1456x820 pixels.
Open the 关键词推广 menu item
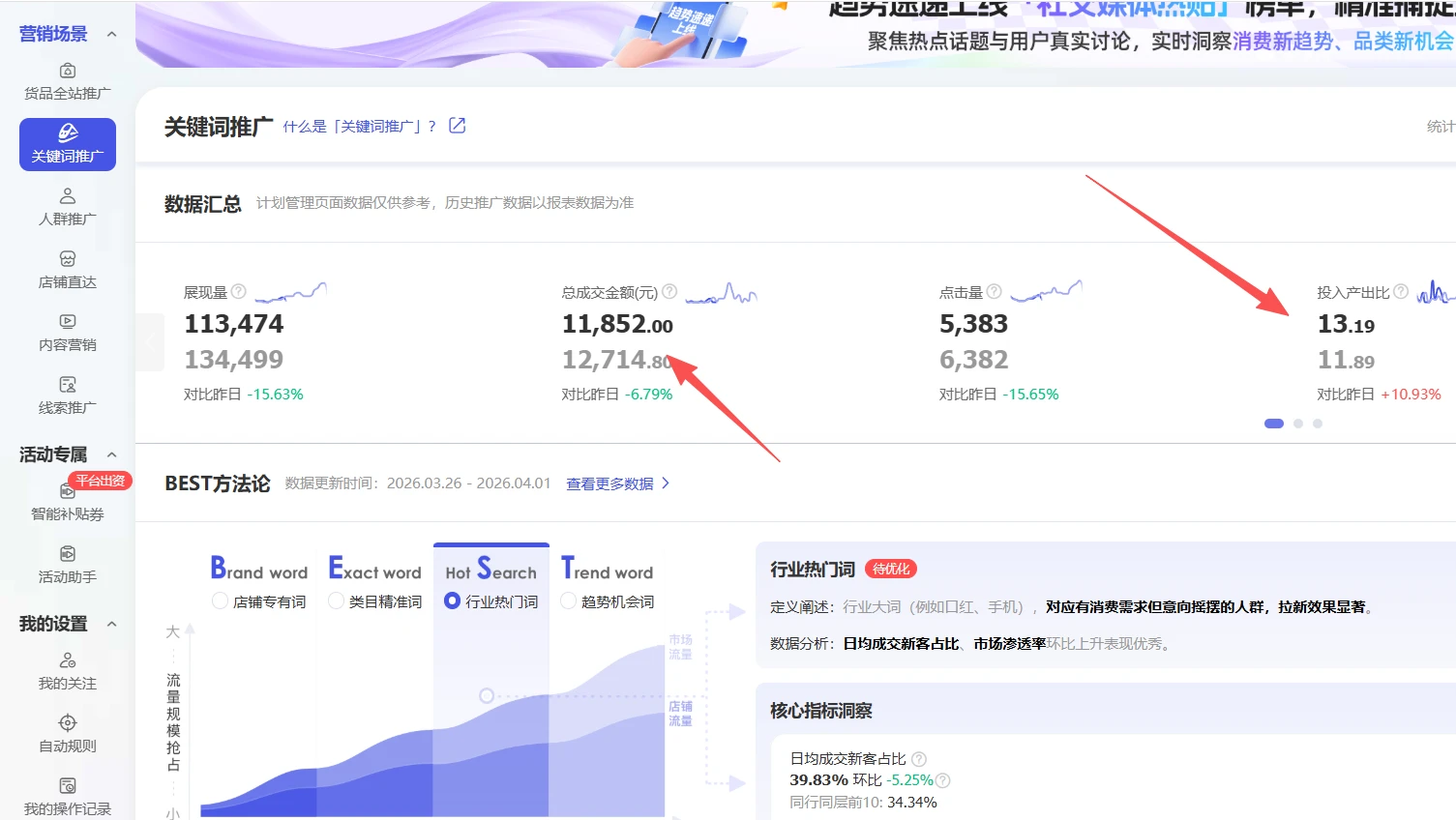click(x=67, y=144)
